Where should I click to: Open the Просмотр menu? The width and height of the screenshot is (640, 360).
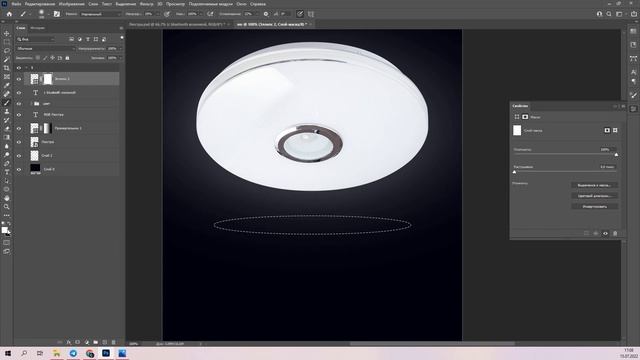[x=175, y=4]
